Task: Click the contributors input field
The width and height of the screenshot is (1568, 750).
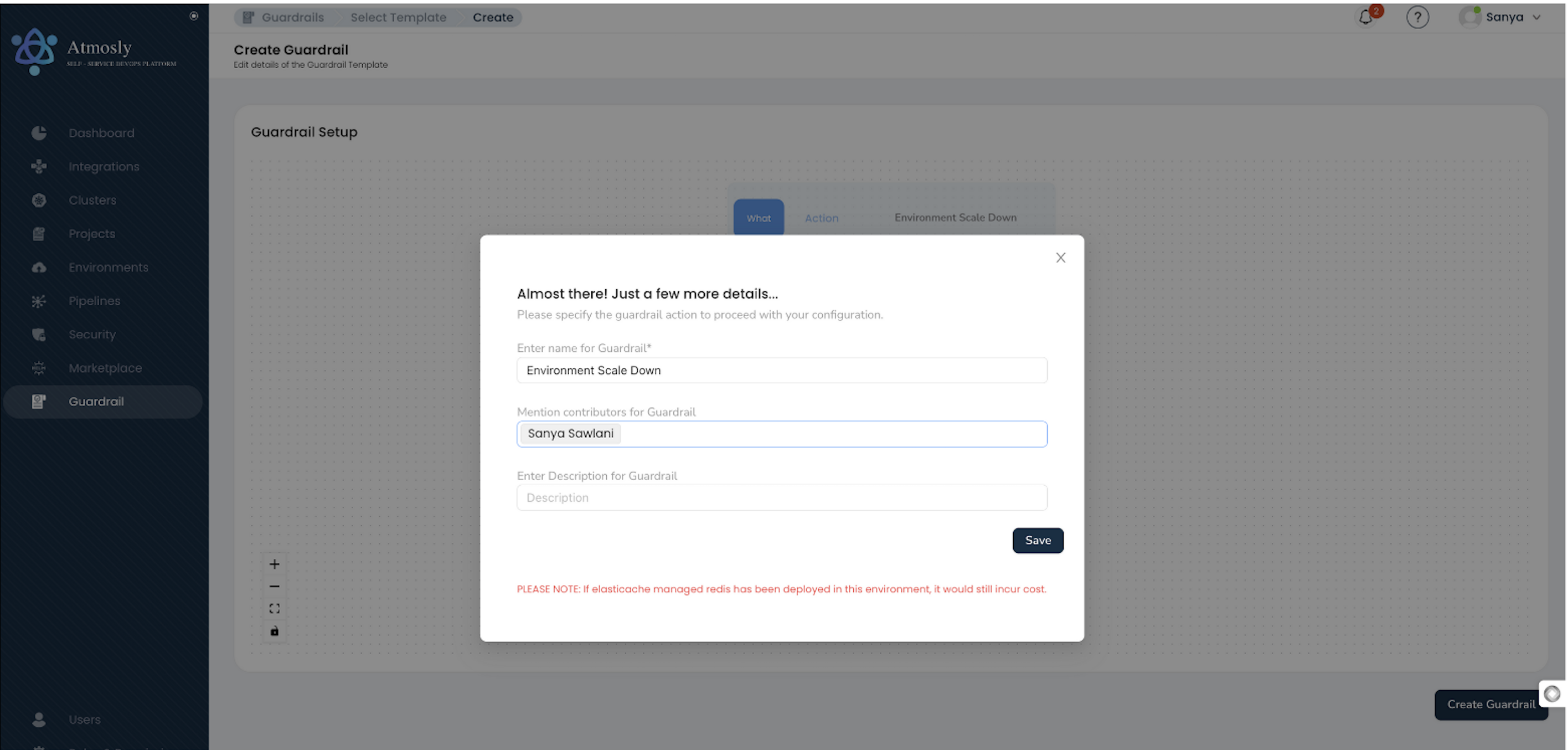Action: [x=782, y=434]
